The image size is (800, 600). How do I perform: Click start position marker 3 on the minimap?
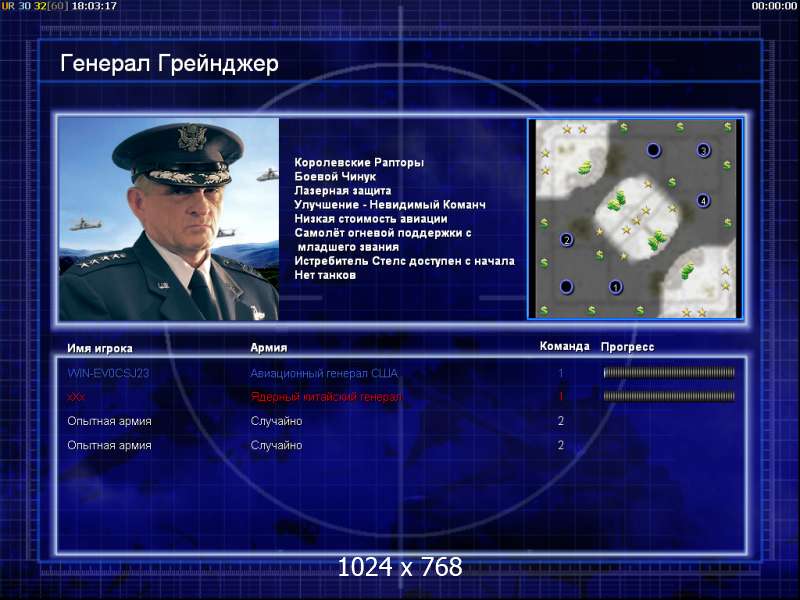pos(704,151)
